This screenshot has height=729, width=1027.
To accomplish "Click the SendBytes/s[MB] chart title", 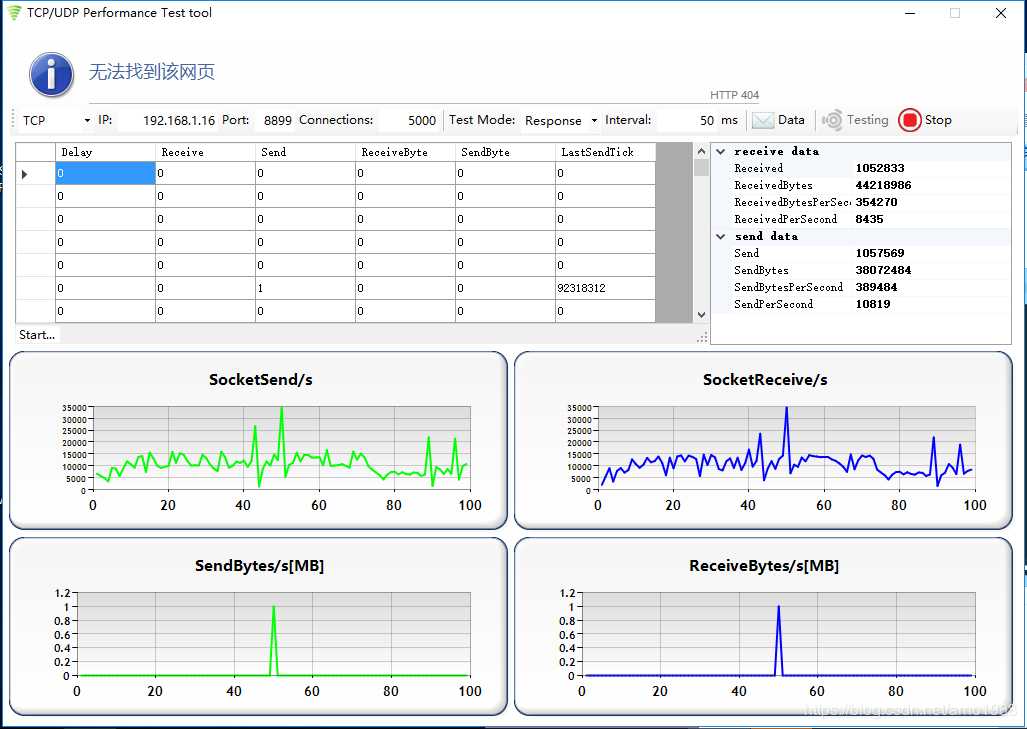I will [x=259, y=565].
